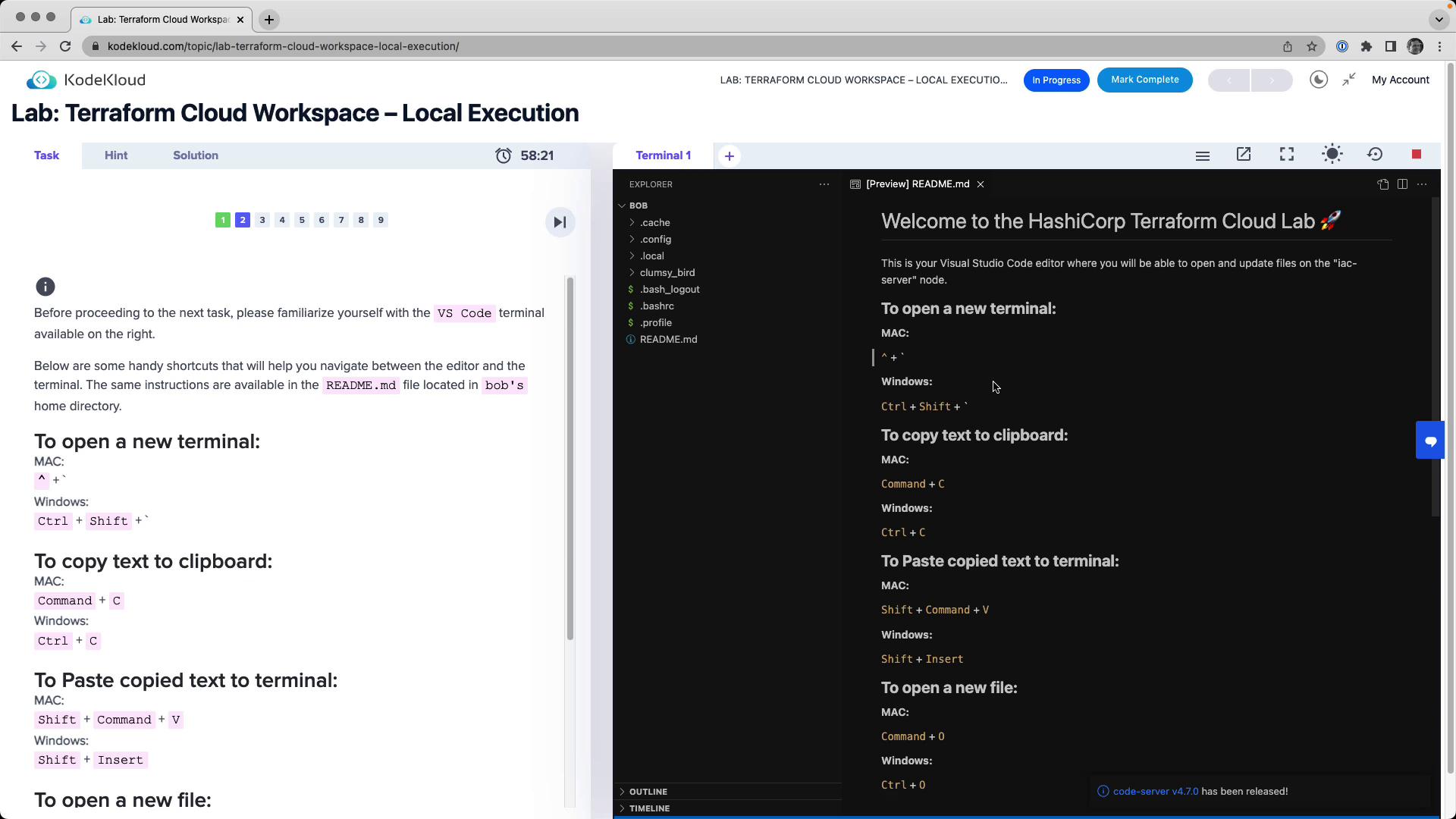The height and width of the screenshot is (819, 1456).
Task: Toggle the terminal light/dark theme sun icon
Action: coord(1332,155)
